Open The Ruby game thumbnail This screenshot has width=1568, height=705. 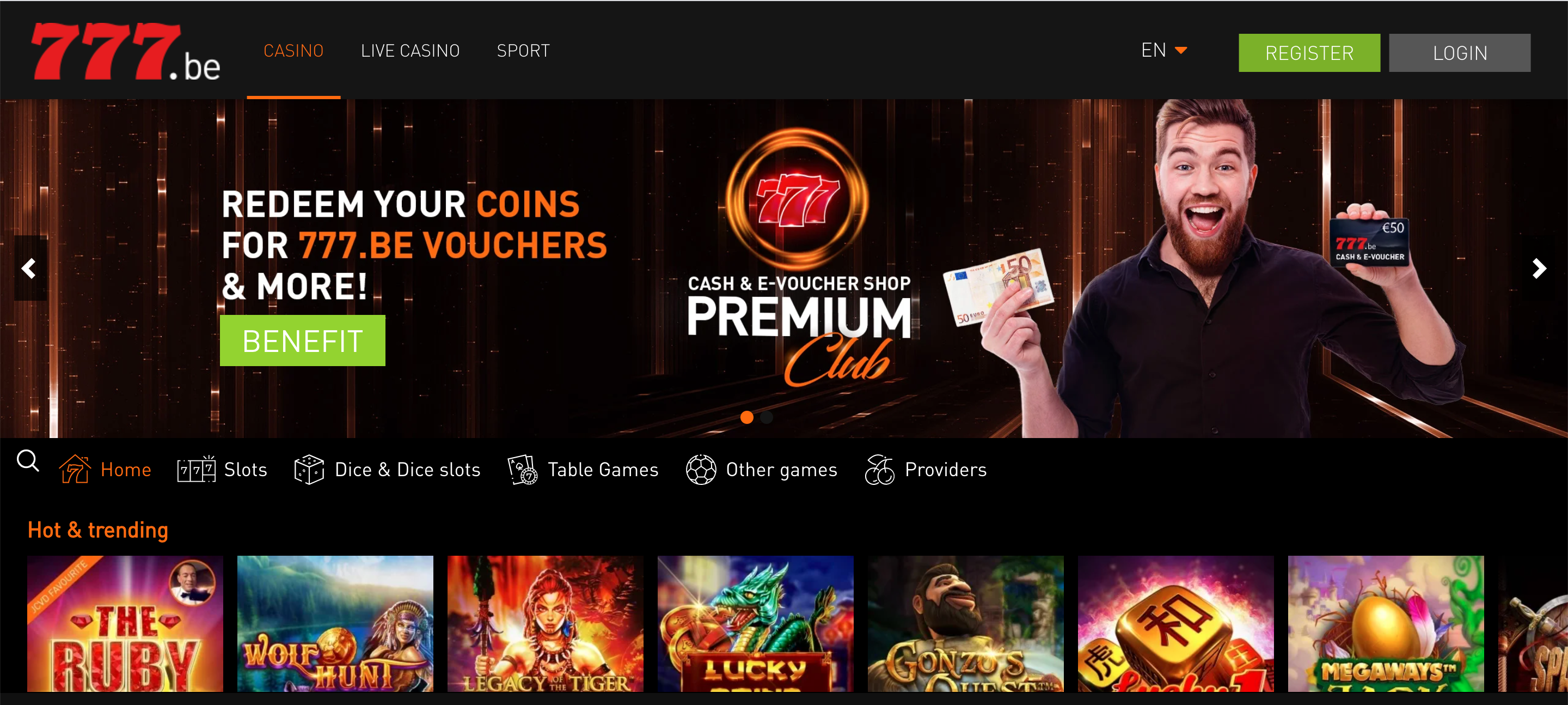point(125,624)
